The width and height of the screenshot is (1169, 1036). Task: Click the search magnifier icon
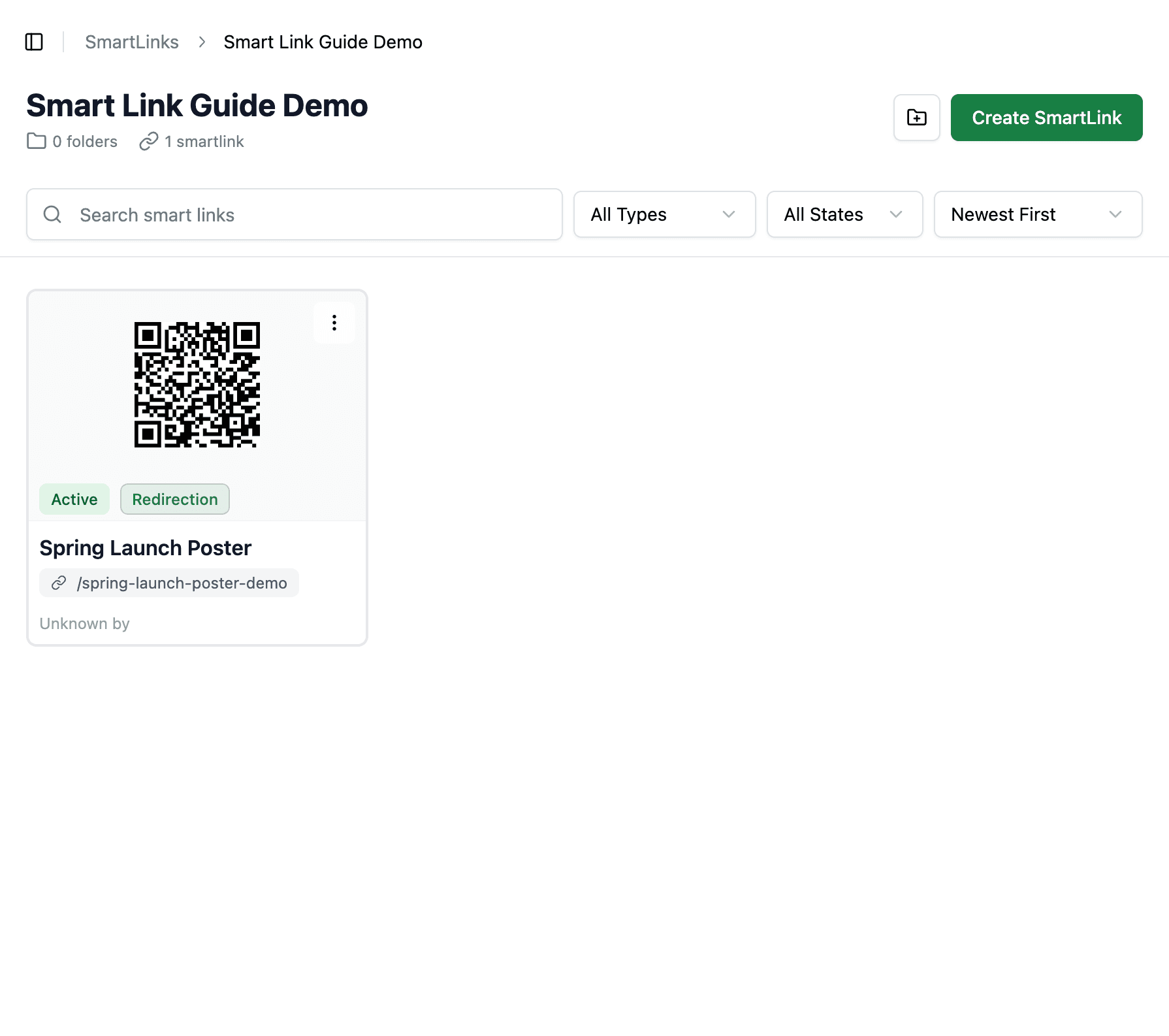tap(52, 214)
